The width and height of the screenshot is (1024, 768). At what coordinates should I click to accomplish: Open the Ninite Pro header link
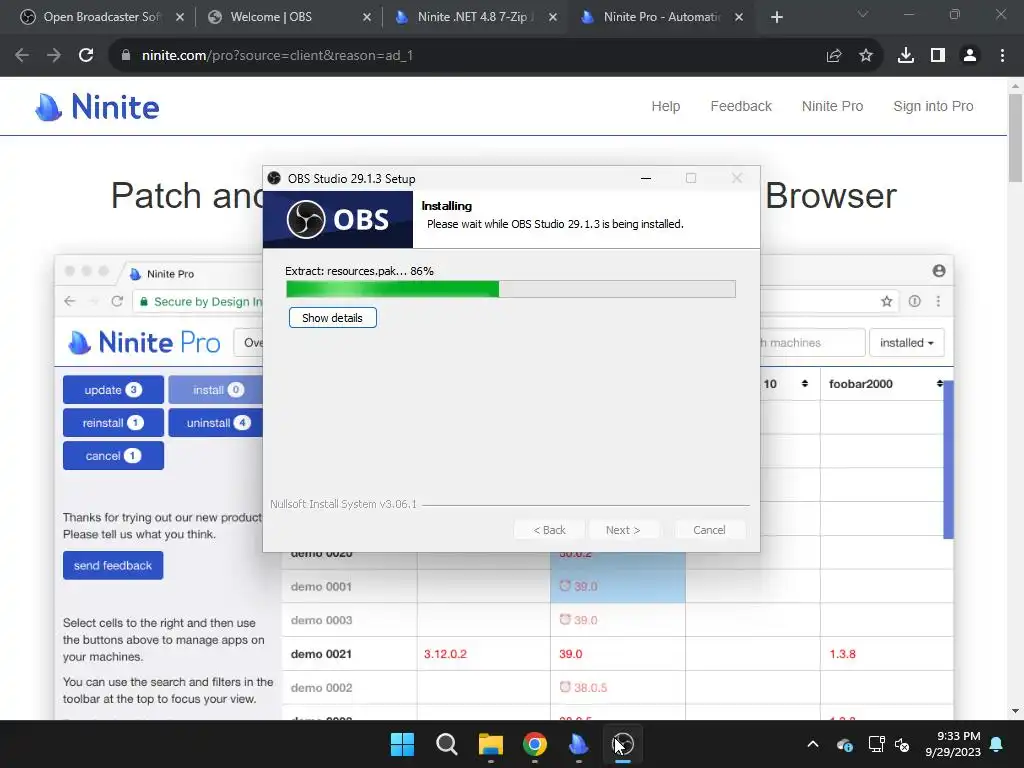832,106
